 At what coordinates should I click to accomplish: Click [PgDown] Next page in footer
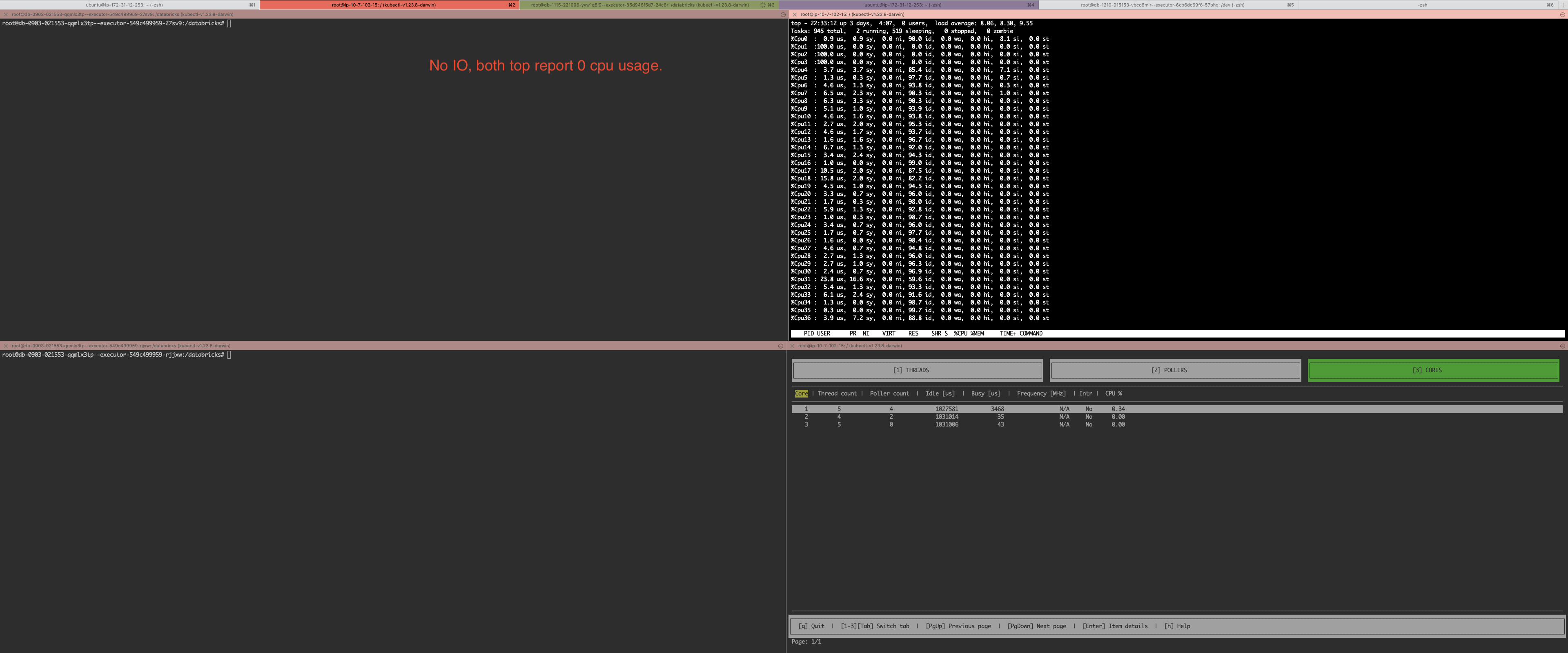tap(1037, 626)
